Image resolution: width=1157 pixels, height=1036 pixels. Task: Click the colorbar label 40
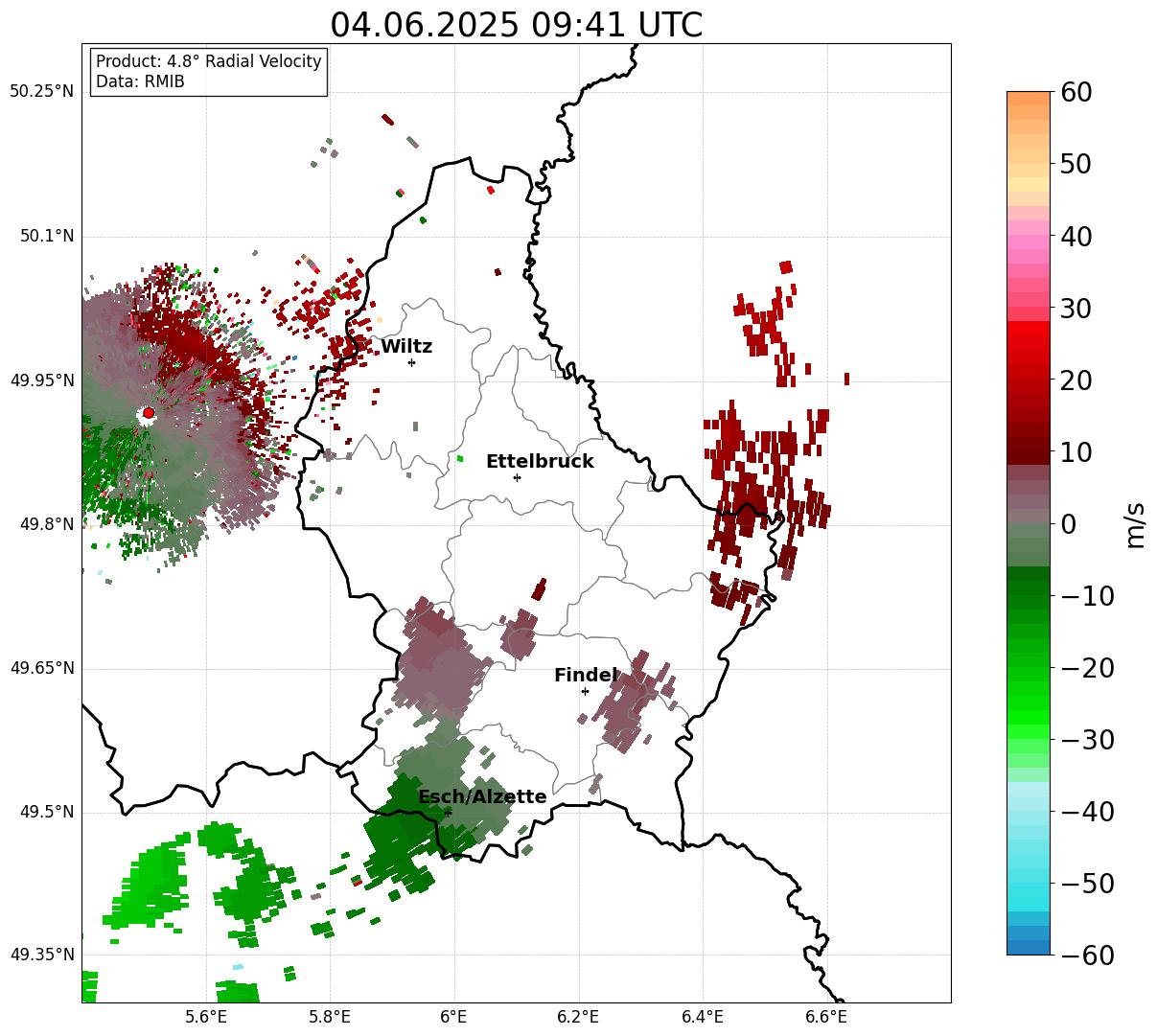tap(1076, 236)
